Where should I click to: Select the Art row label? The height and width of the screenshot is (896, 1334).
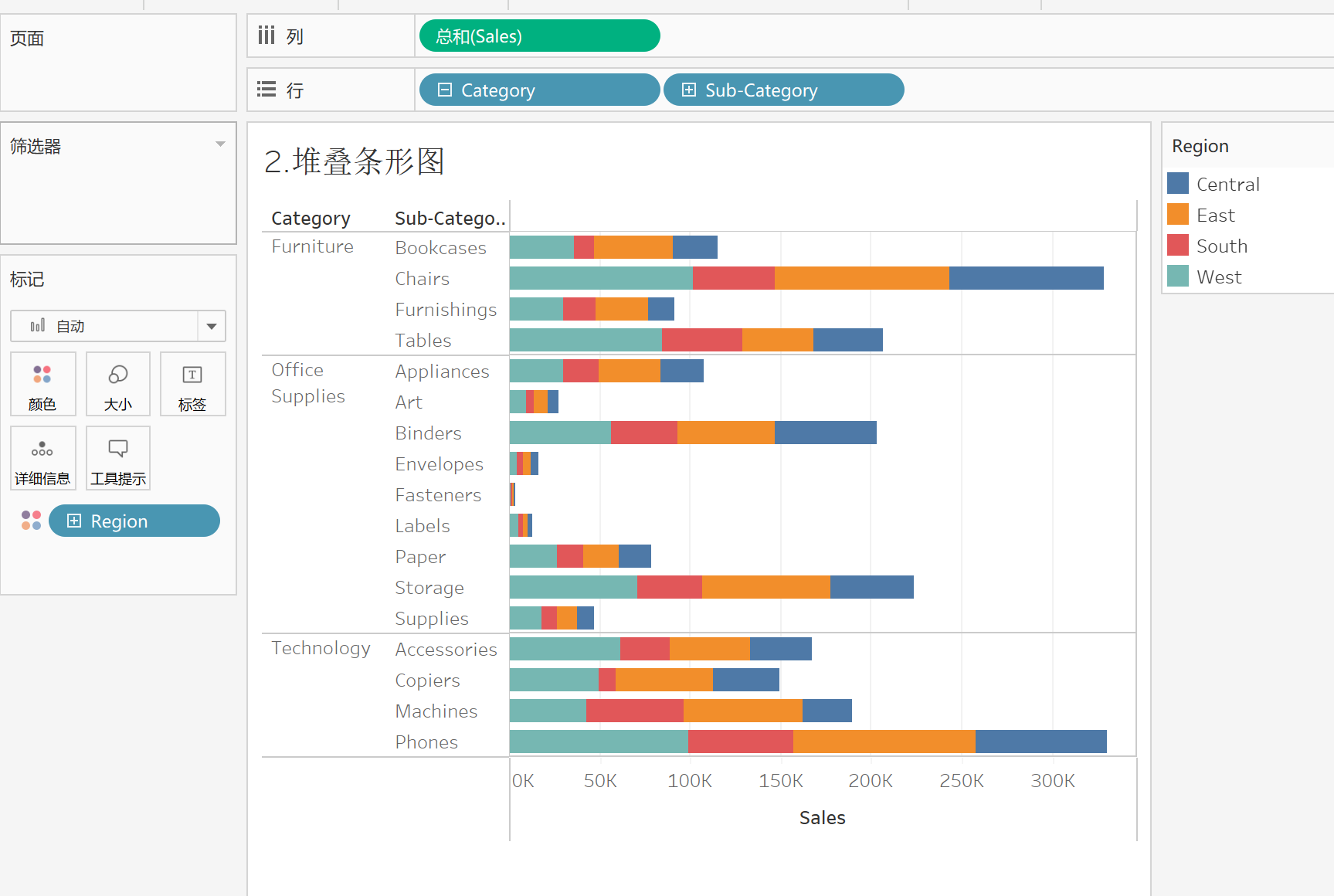click(x=409, y=402)
